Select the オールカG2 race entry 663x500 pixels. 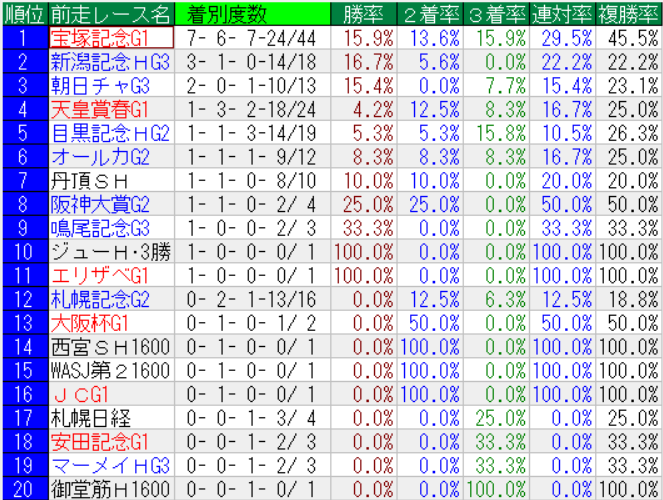click(x=100, y=156)
